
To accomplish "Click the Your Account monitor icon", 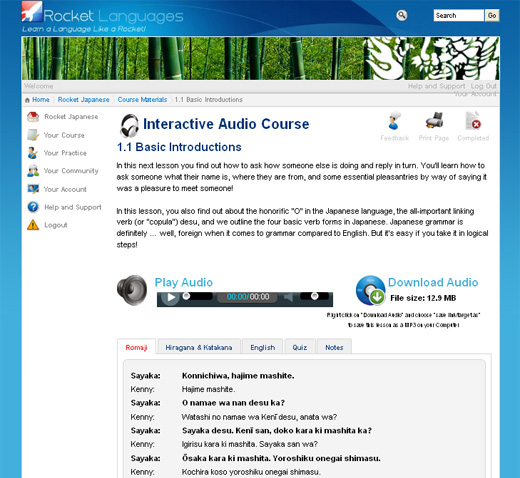I will pos(33,189).
